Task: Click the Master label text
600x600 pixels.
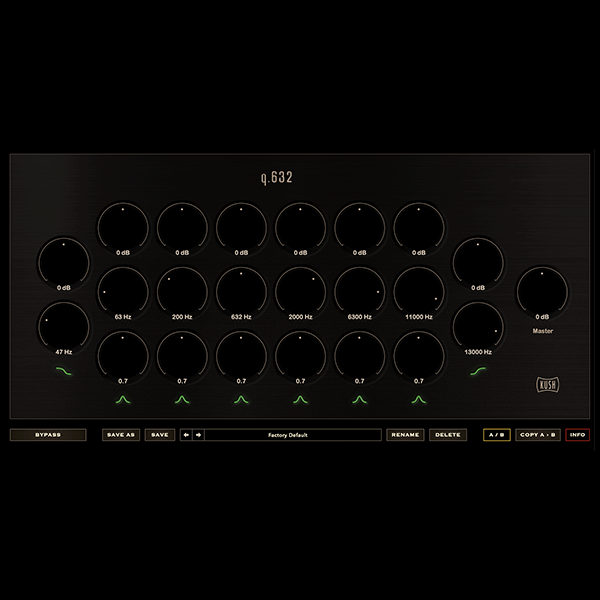Action: click(543, 331)
